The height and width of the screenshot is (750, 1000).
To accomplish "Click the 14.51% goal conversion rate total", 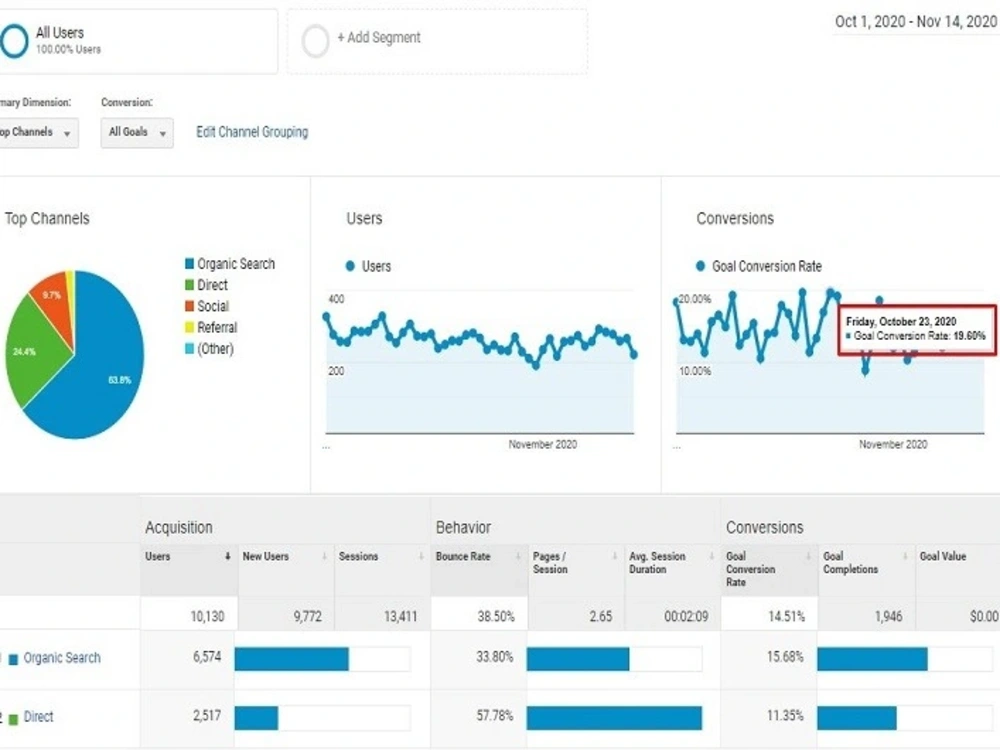I will [x=786, y=616].
